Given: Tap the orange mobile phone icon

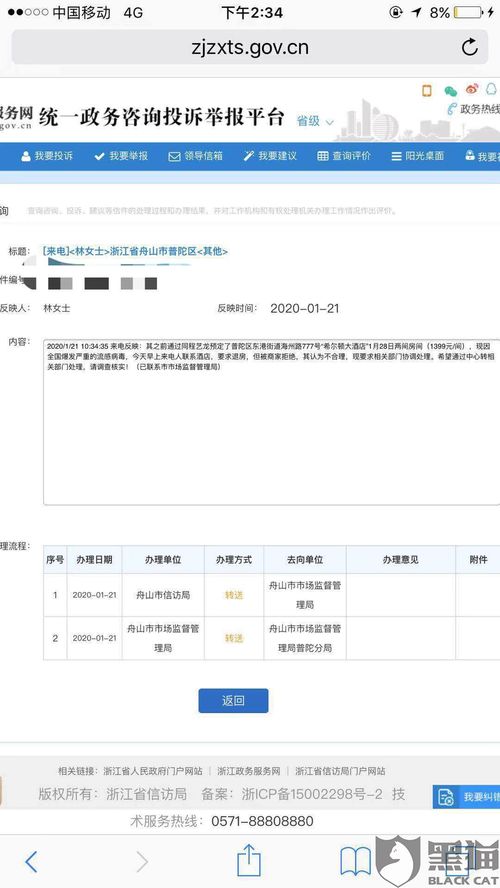Looking at the screenshot, I should click(x=427, y=89).
